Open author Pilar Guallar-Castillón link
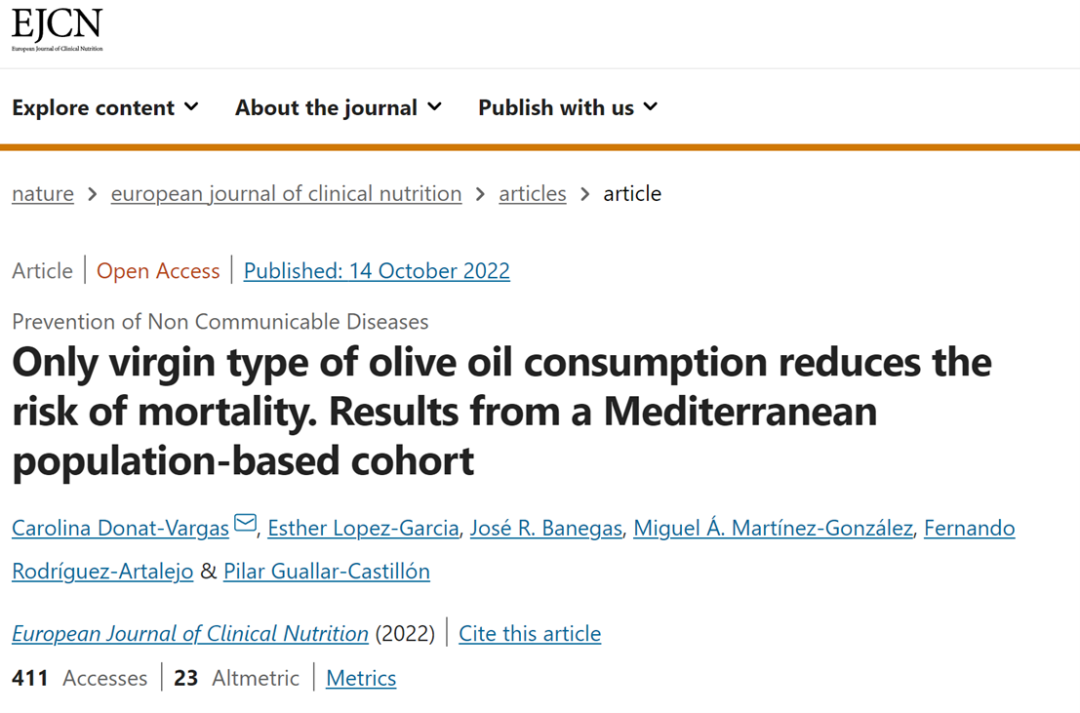The image size is (1080, 713). click(x=326, y=572)
